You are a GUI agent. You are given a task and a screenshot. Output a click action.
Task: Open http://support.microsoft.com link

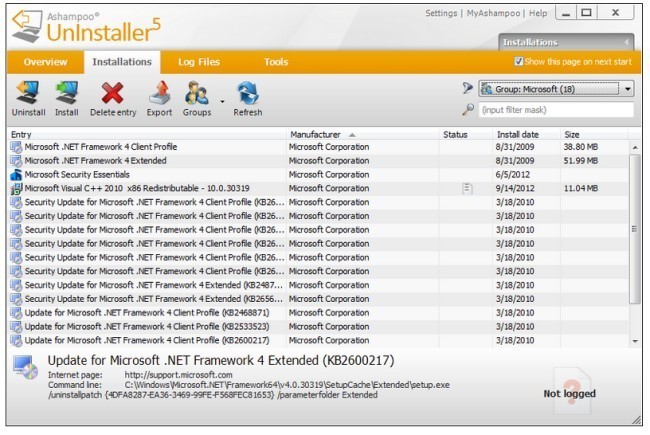tap(178, 375)
